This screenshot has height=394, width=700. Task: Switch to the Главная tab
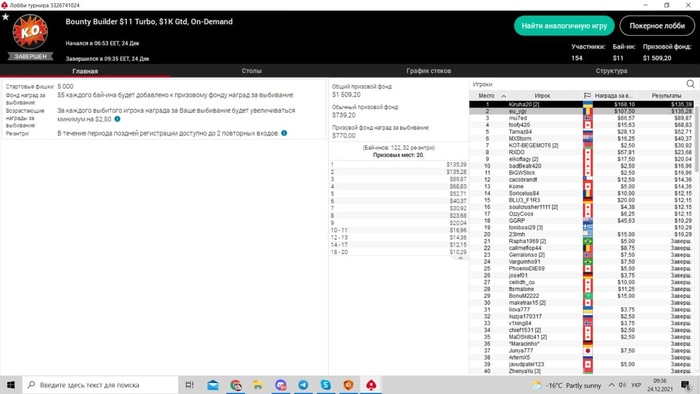click(85, 71)
